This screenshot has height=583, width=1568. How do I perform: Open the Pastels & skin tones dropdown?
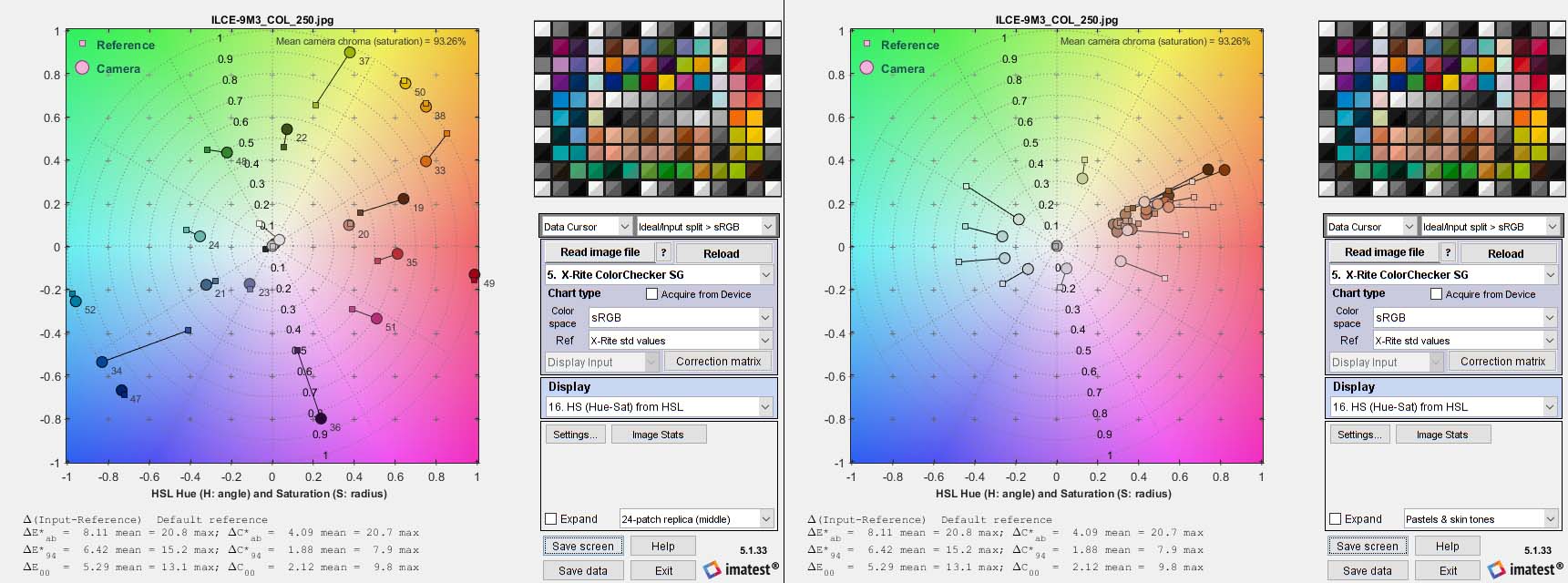tap(1481, 519)
